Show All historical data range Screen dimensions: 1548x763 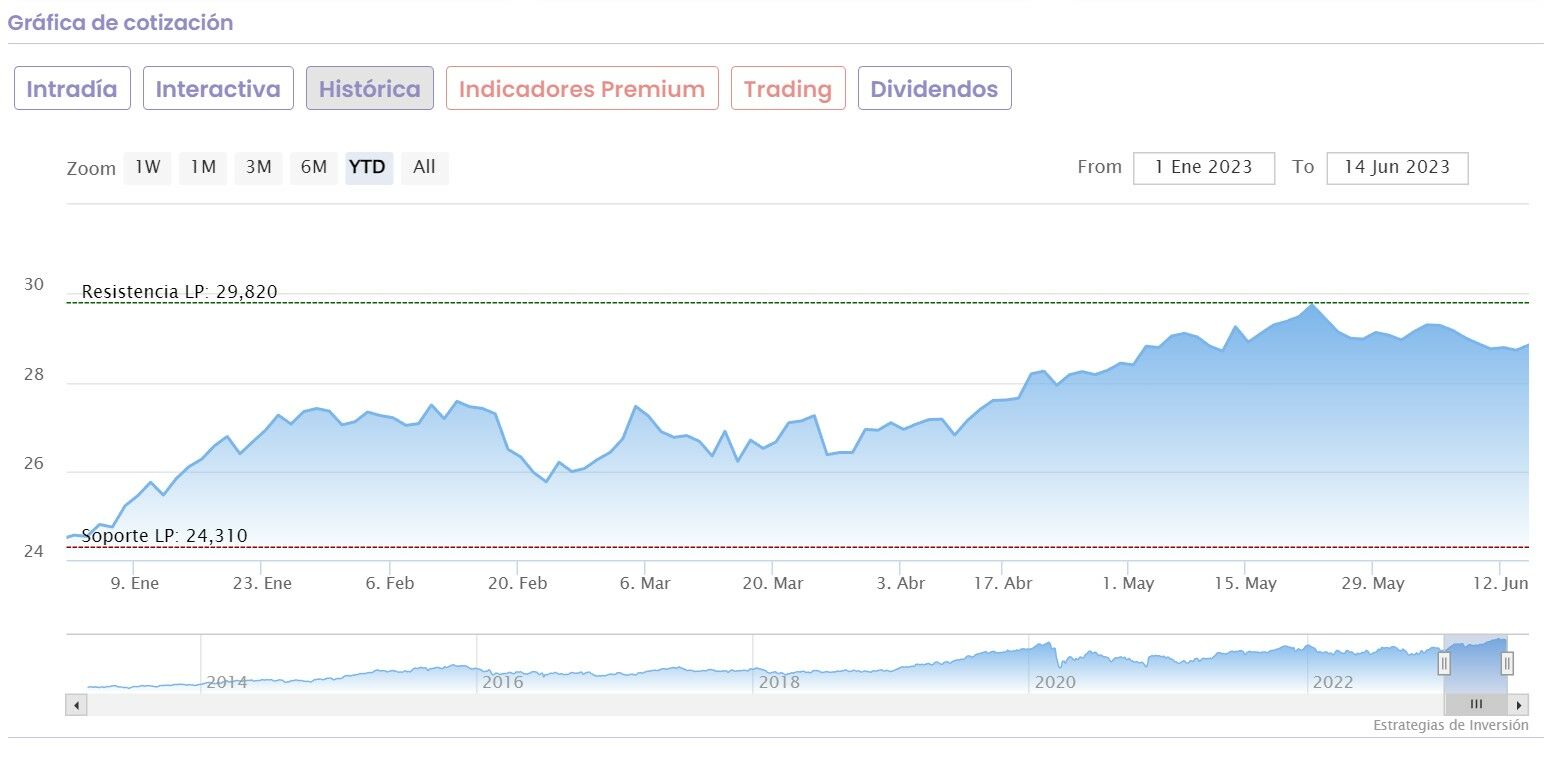(424, 168)
